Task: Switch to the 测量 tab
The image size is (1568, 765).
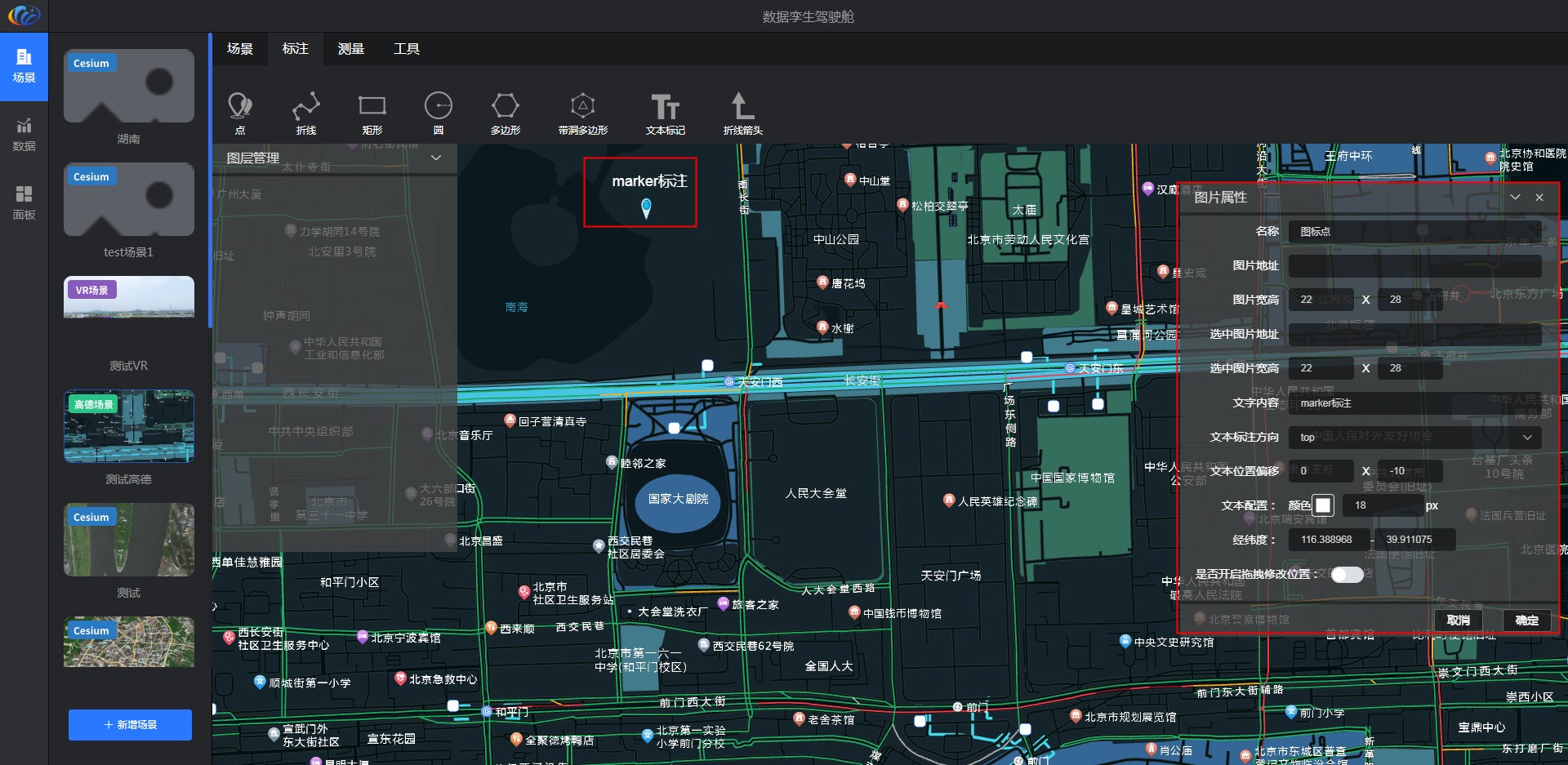Action: 351,49
